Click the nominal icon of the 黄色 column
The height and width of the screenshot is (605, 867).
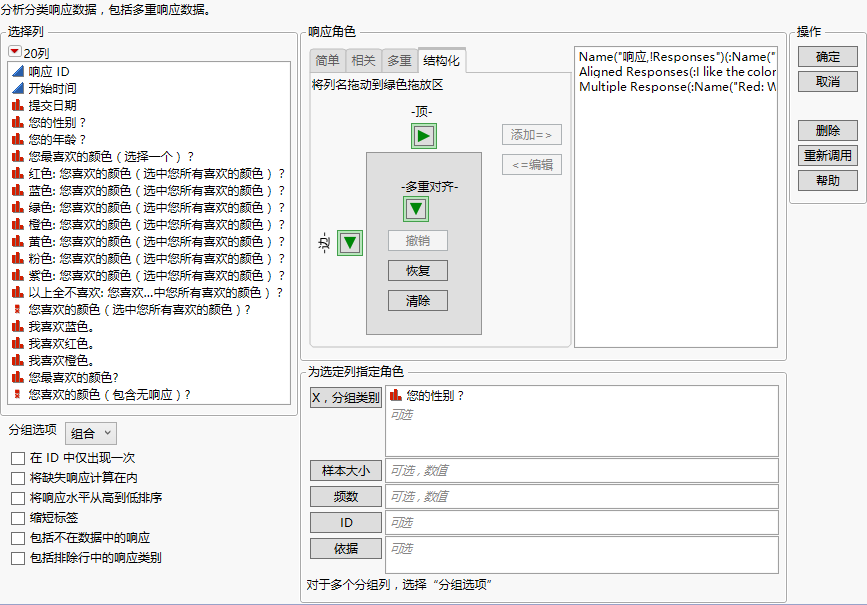click(x=18, y=242)
